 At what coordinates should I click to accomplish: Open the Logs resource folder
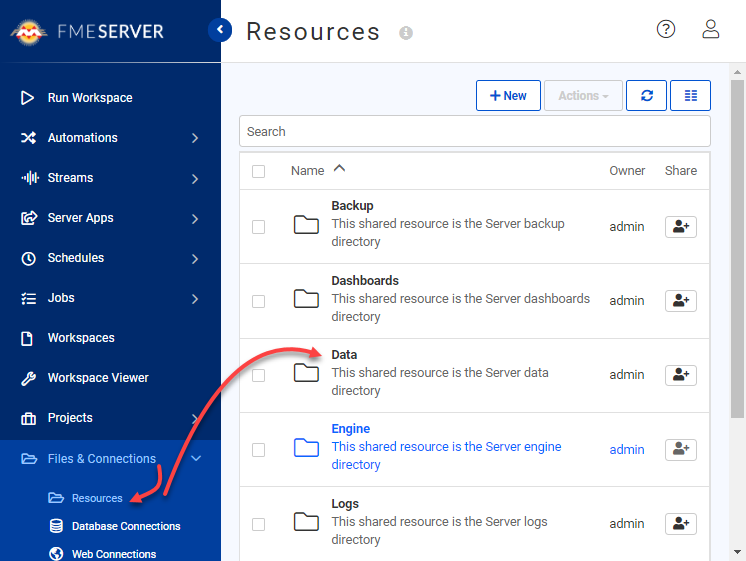point(345,503)
